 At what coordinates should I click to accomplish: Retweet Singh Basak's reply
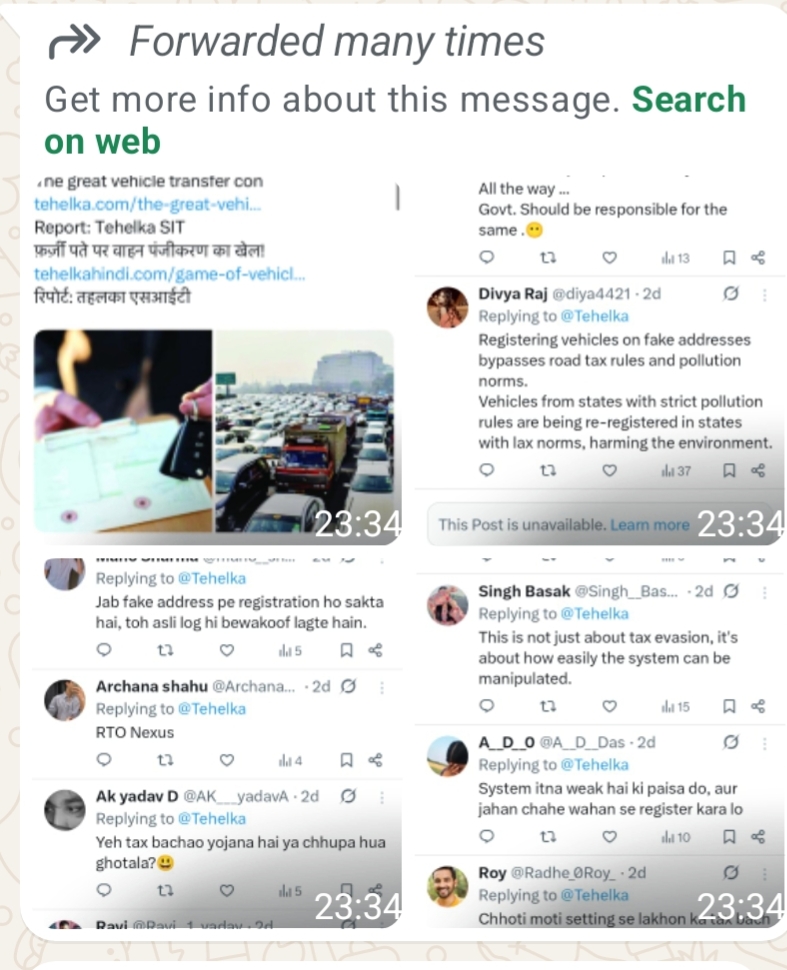(x=548, y=706)
